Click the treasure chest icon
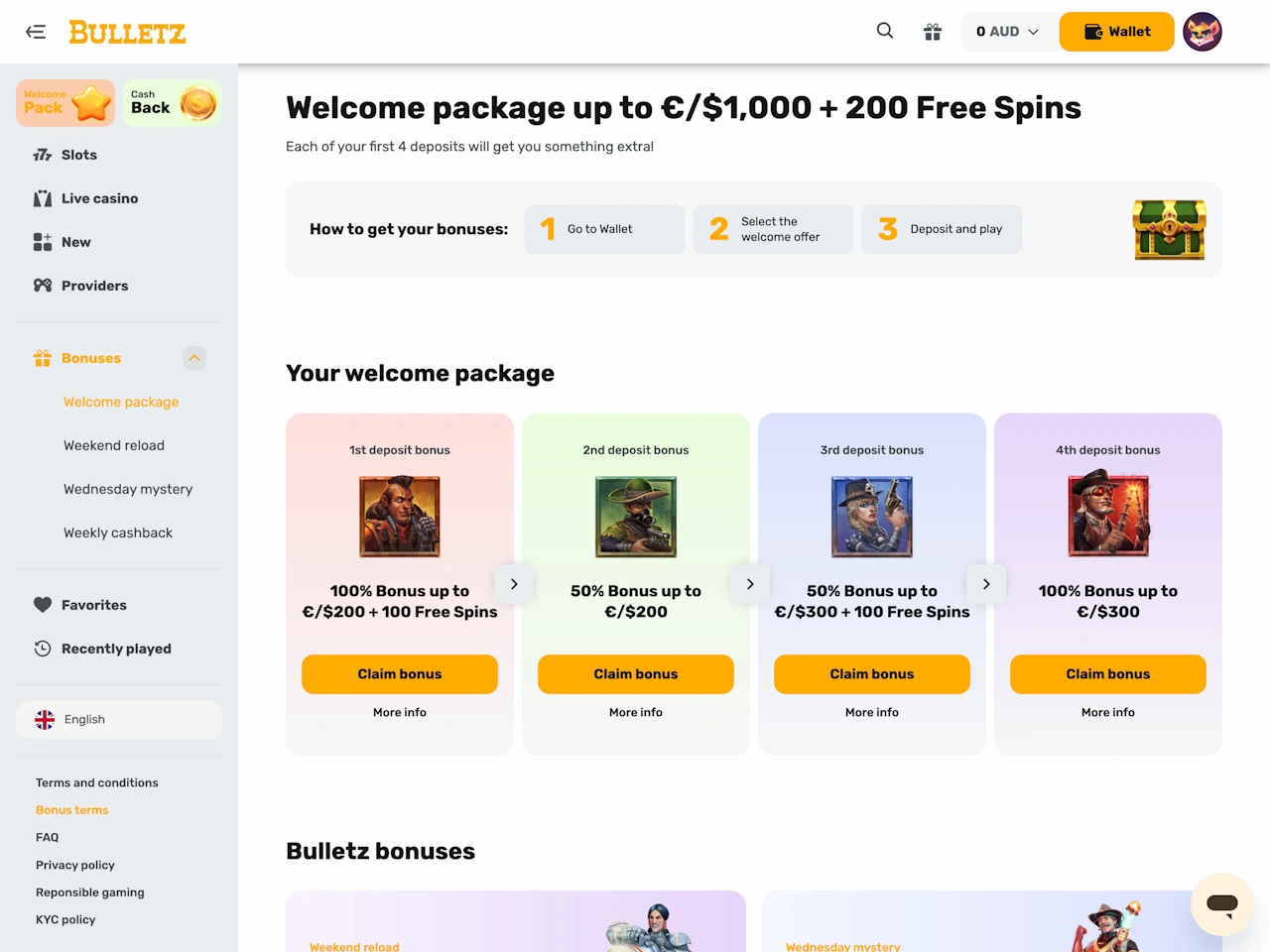This screenshot has width=1270, height=952. point(1170,229)
